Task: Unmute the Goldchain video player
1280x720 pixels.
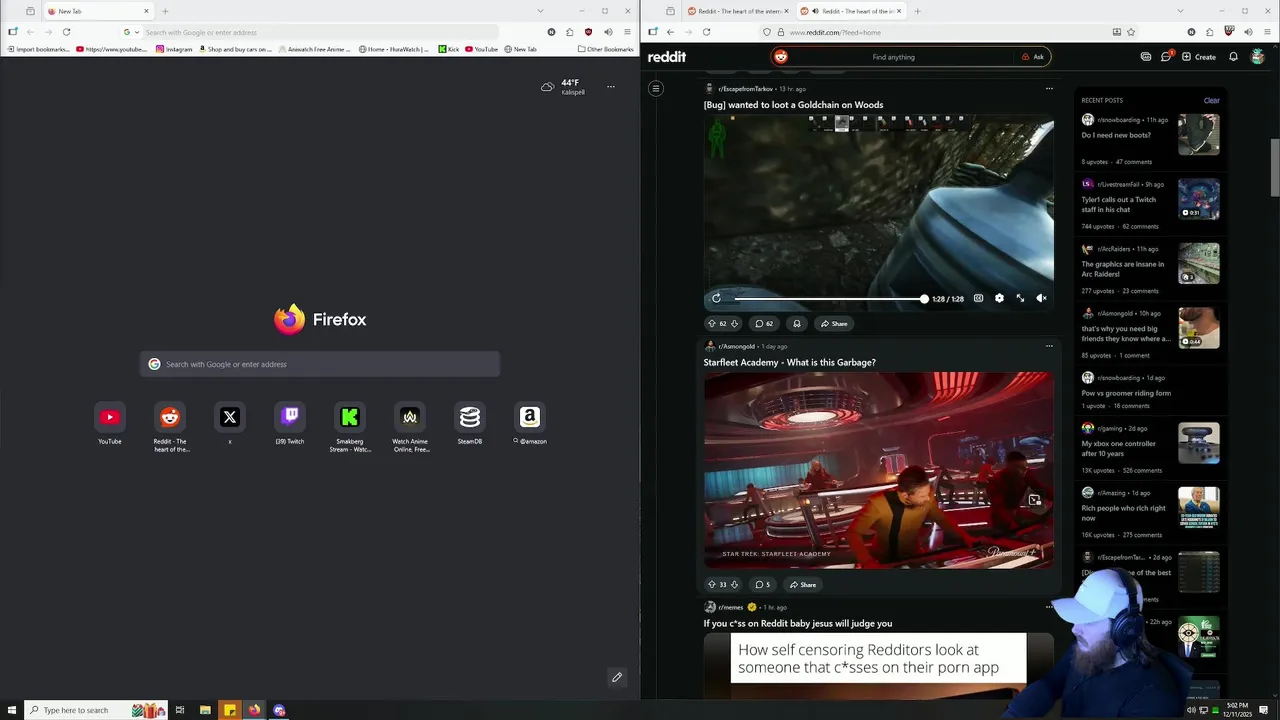Action: click(1041, 298)
